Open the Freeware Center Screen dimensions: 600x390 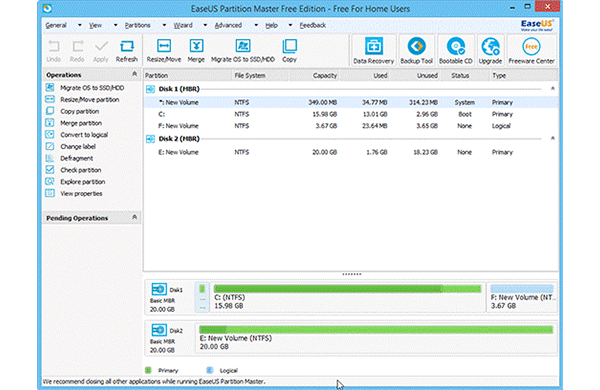[x=531, y=51]
